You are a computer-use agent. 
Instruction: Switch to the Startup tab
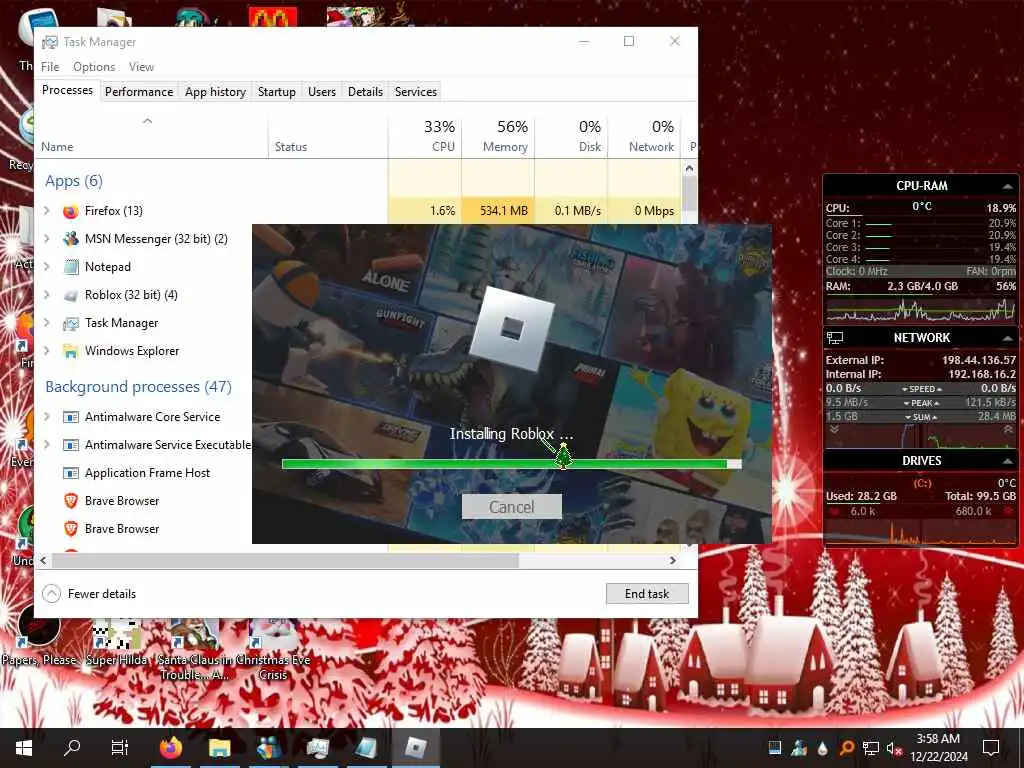point(277,91)
